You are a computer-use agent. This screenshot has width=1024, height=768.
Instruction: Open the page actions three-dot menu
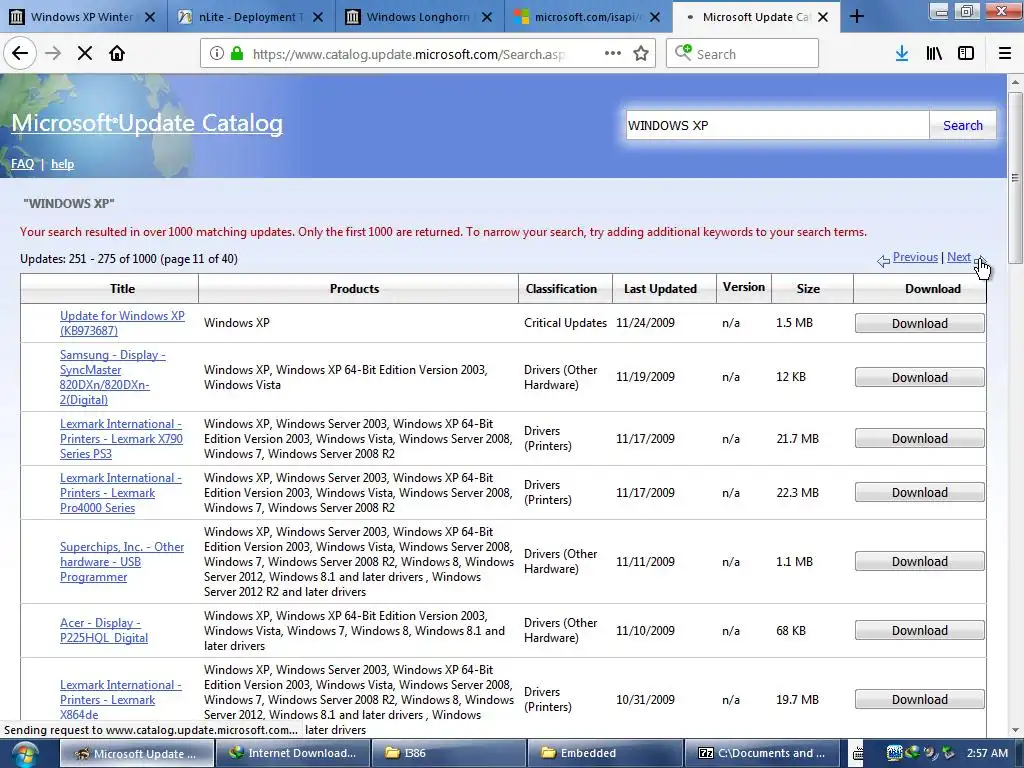tap(613, 54)
